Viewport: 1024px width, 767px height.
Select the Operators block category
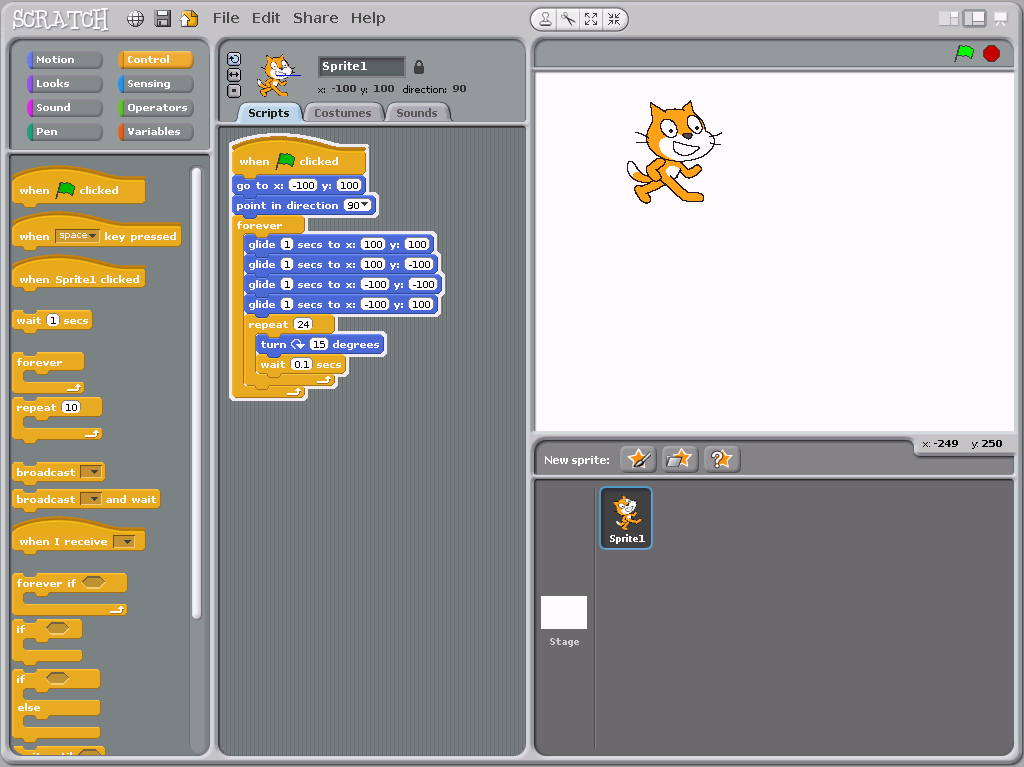[155, 108]
